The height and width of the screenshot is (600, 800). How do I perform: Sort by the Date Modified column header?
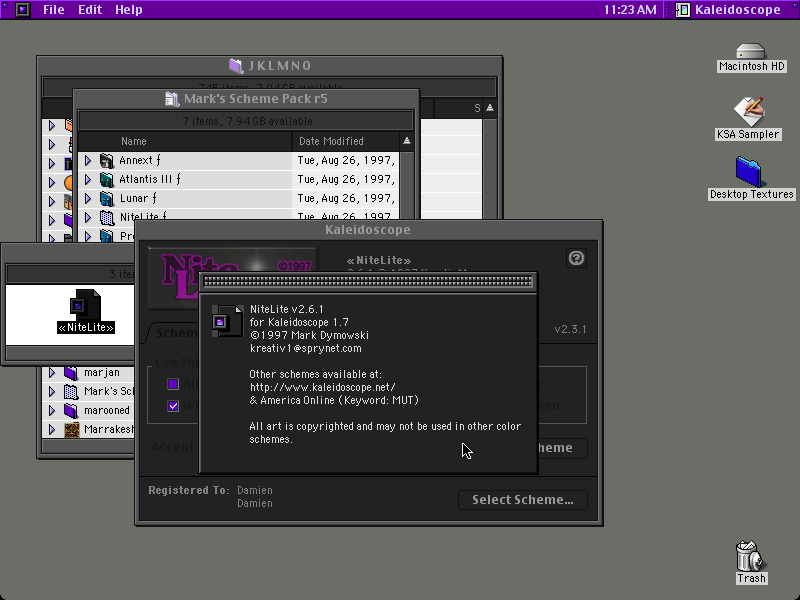pyautogui.click(x=346, y=141)
